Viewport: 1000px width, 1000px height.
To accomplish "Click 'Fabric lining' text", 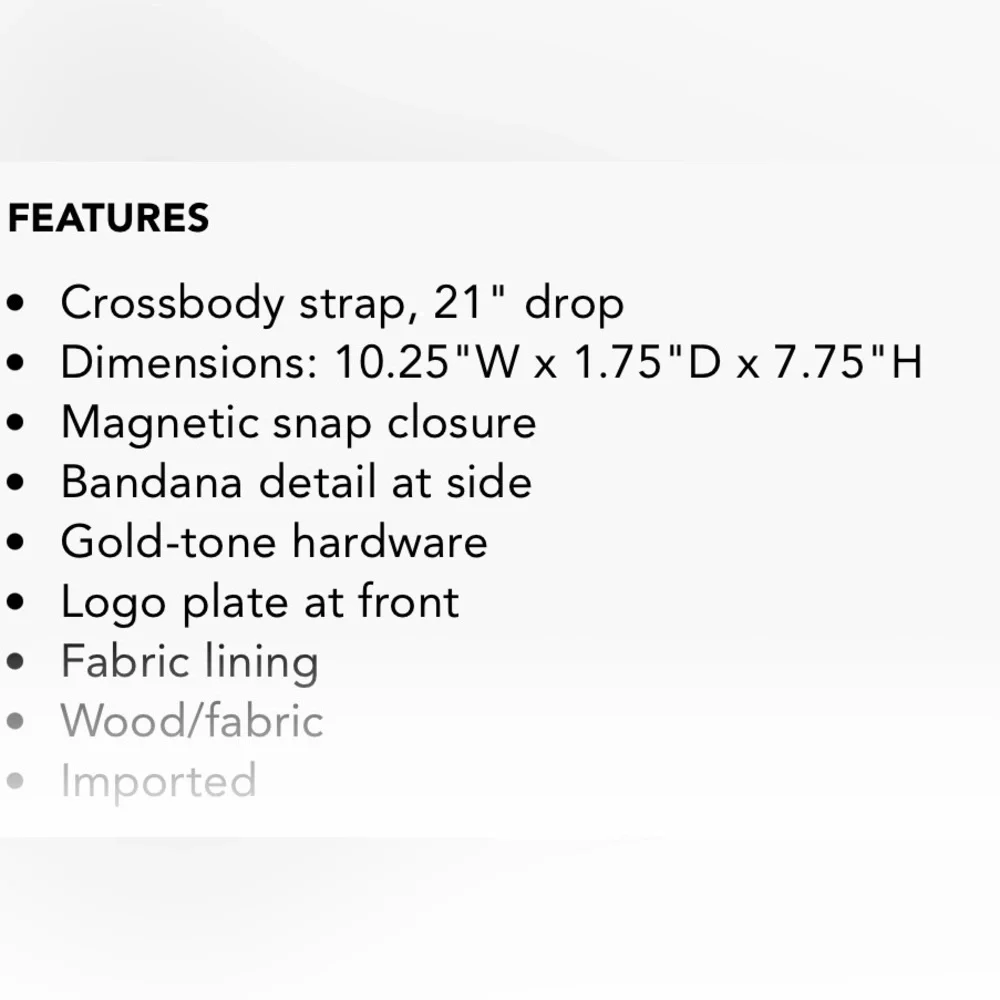I will tap(190, 663).
